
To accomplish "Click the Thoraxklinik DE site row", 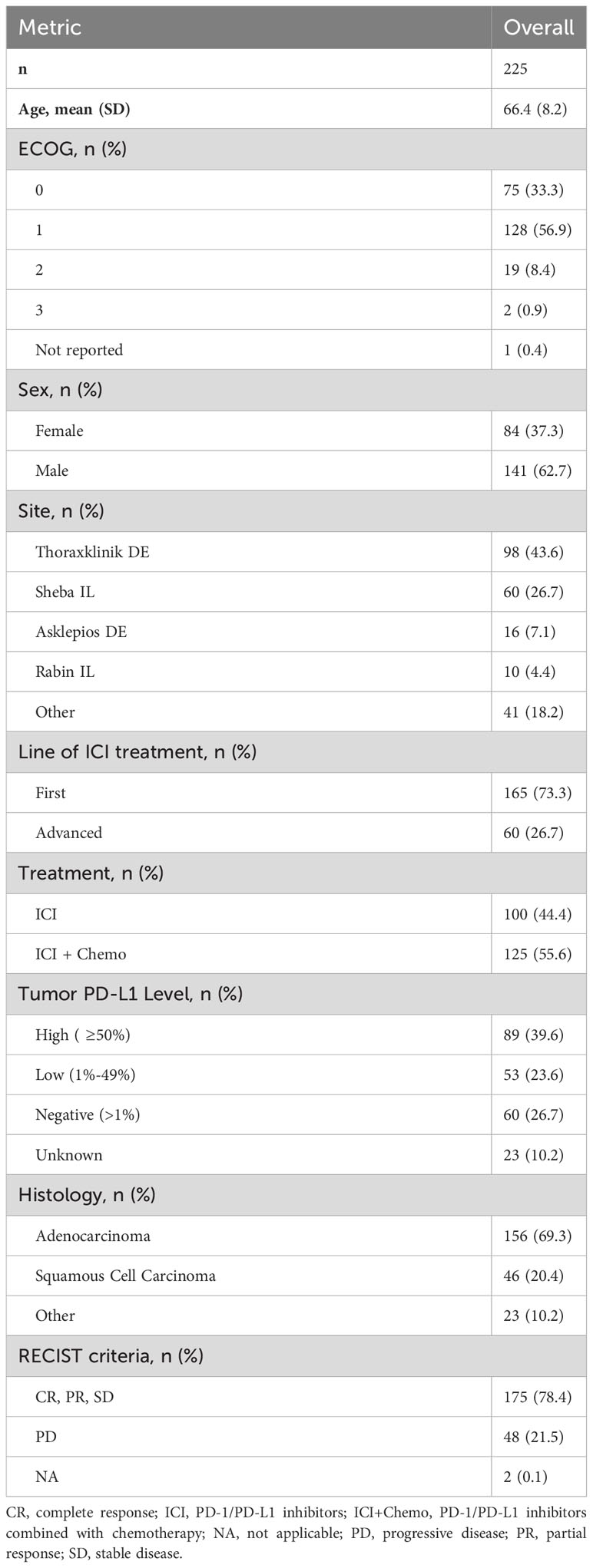I will (296, 552).
